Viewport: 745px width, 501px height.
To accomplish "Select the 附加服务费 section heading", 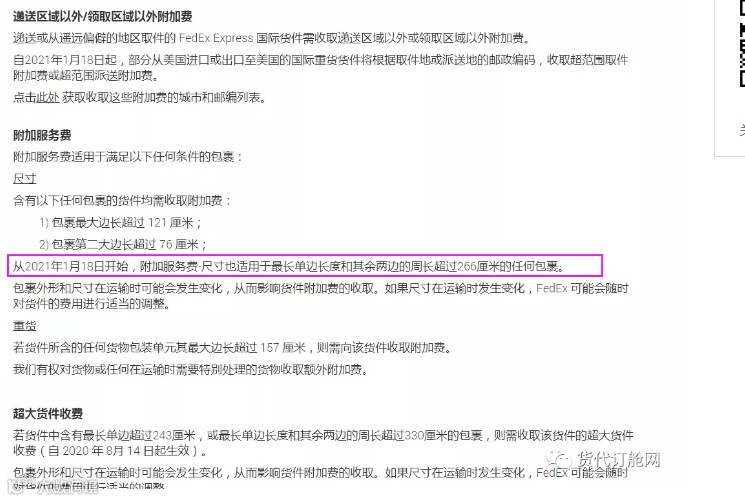I will tap(42, 135).
